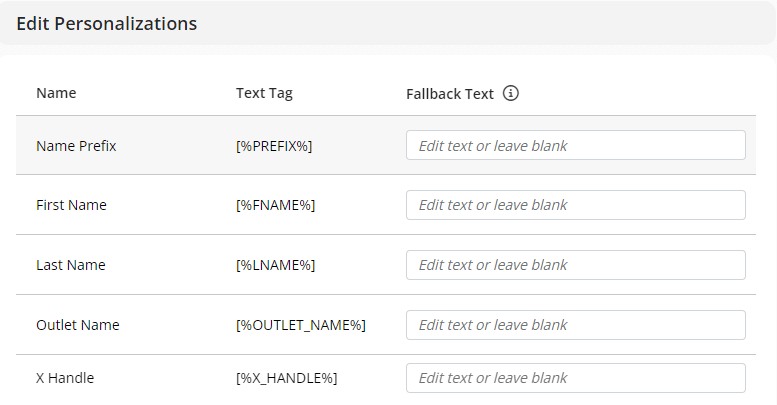Screen dimensions: 777x405
Task: Click the Fallback Text column header label
Action: tap(450, 94)
